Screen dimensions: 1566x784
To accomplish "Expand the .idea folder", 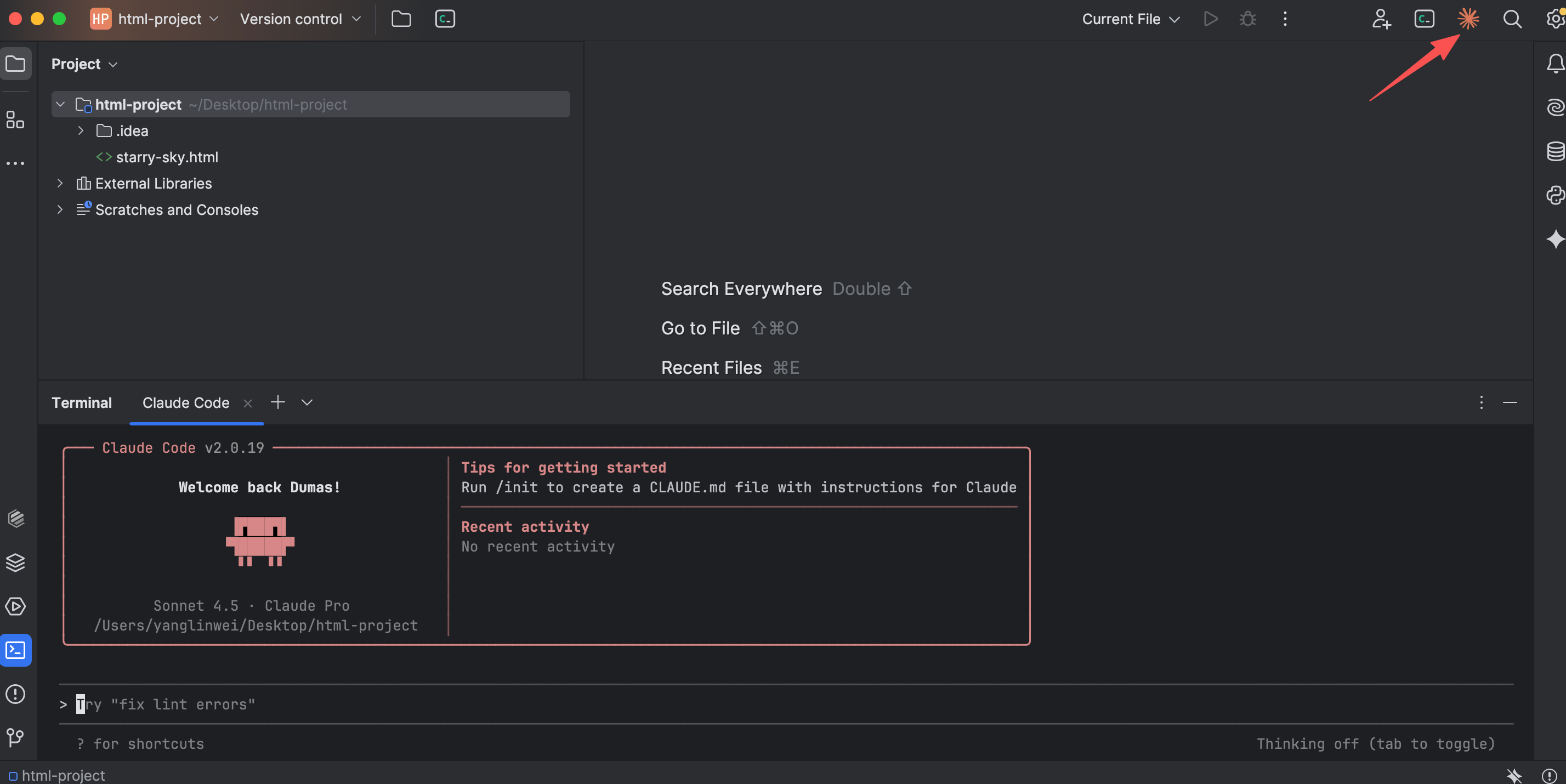I will pos(81,130).
